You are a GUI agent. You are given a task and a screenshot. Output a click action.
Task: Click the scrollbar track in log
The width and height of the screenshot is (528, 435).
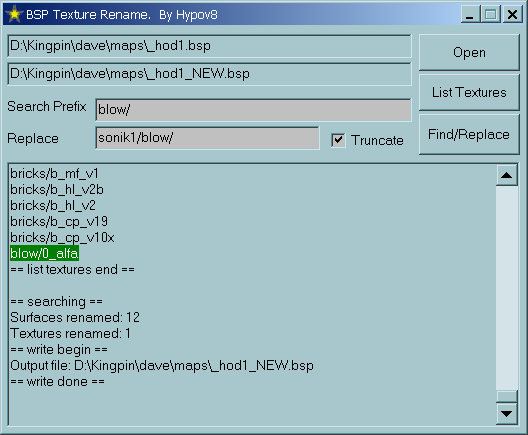(506, 288)
